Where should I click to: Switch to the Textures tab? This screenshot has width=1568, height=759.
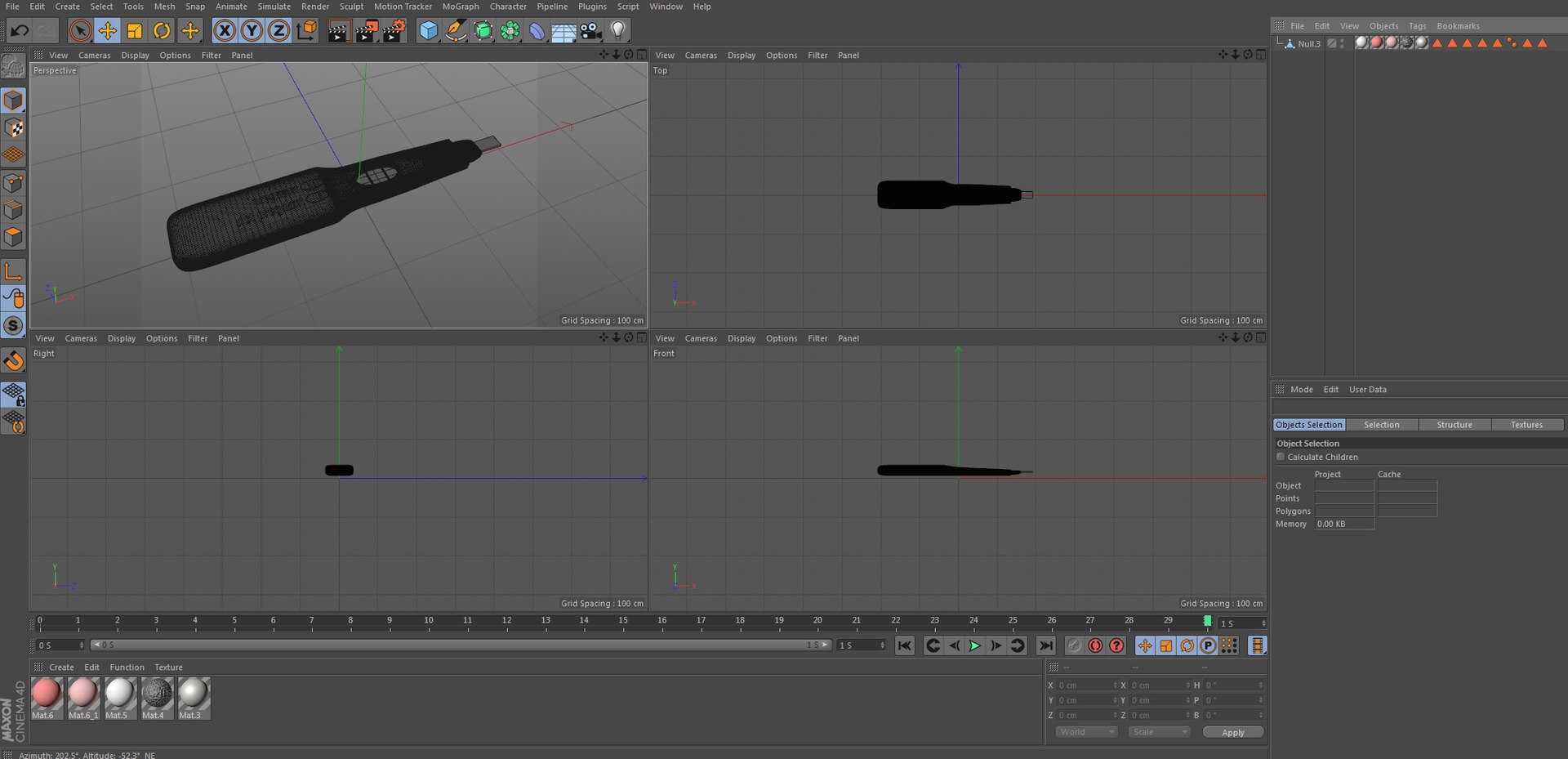(x=1526, y=425)
